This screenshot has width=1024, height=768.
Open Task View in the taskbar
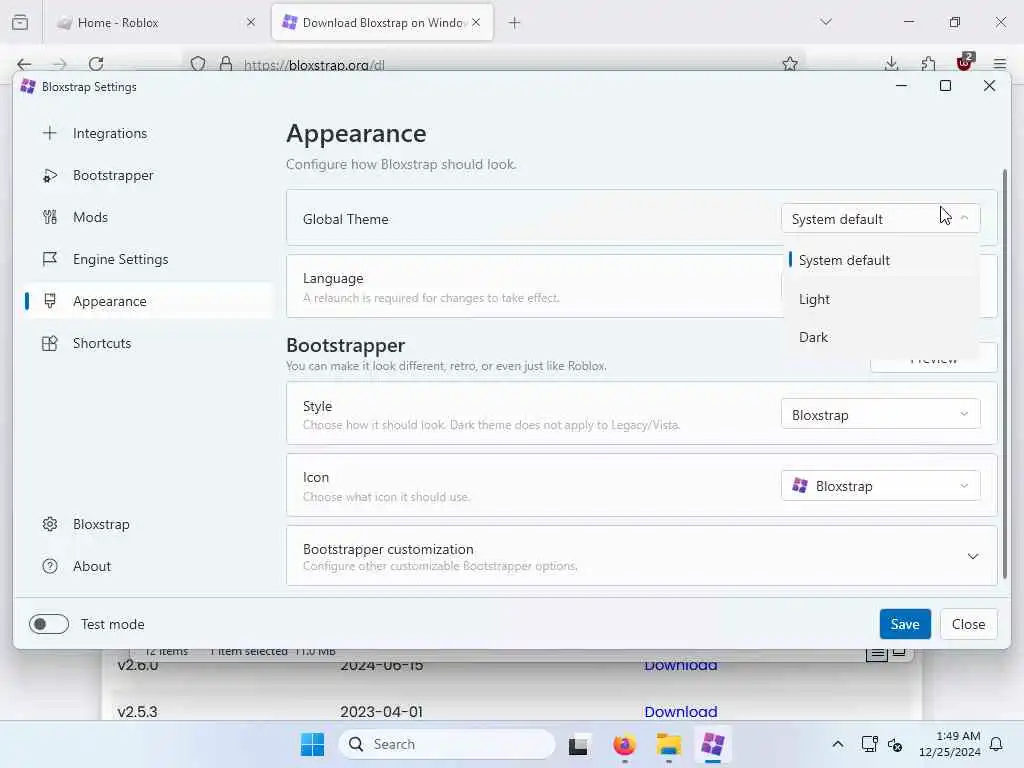tap(578, 744)
